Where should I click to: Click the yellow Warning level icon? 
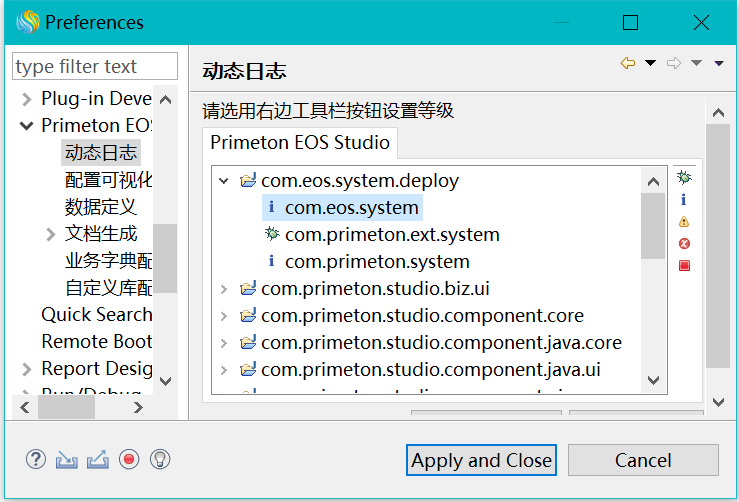click(684, 222)
